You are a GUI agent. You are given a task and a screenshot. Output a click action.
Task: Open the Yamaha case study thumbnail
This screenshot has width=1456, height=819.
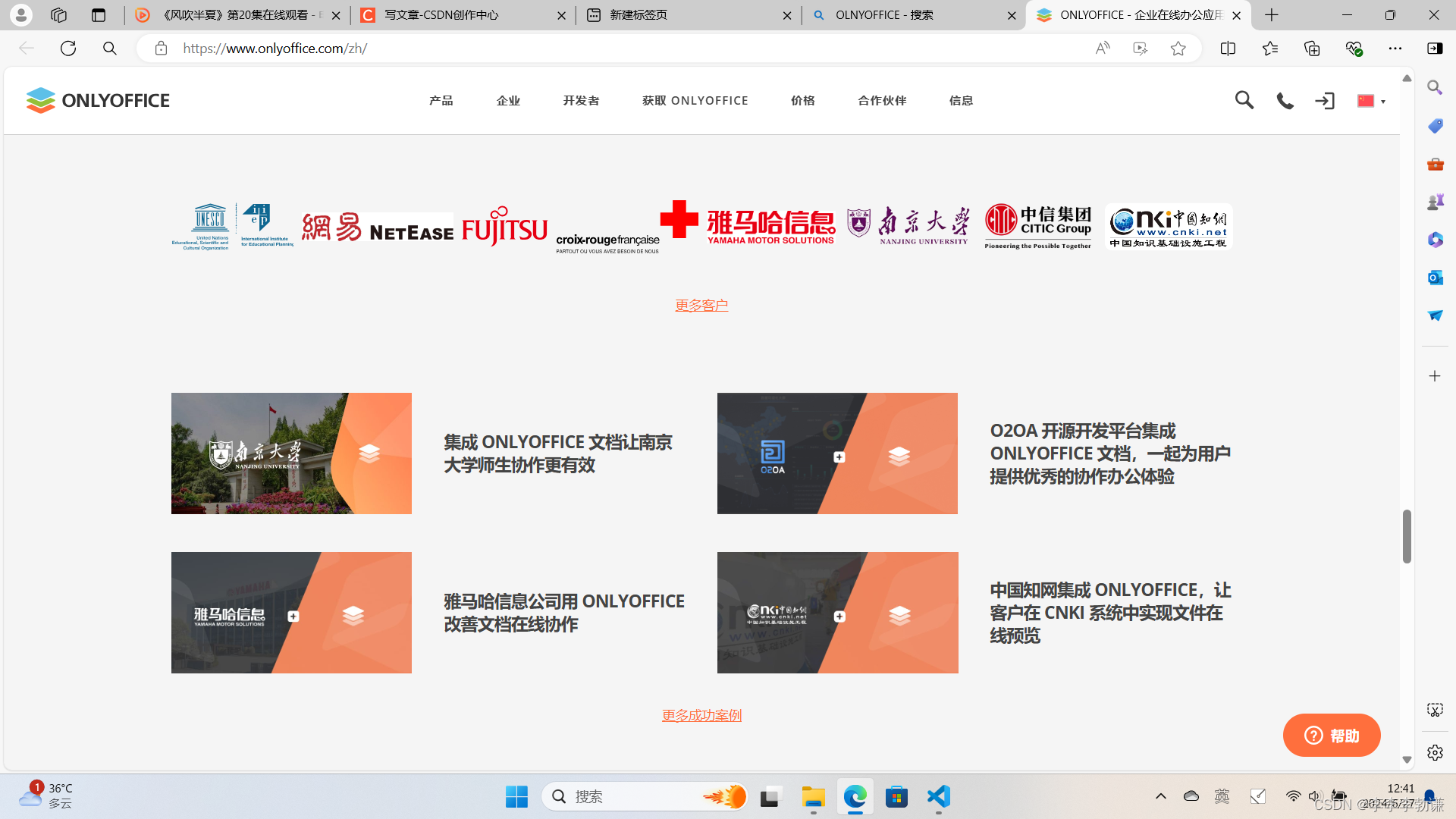click(291, 613)
